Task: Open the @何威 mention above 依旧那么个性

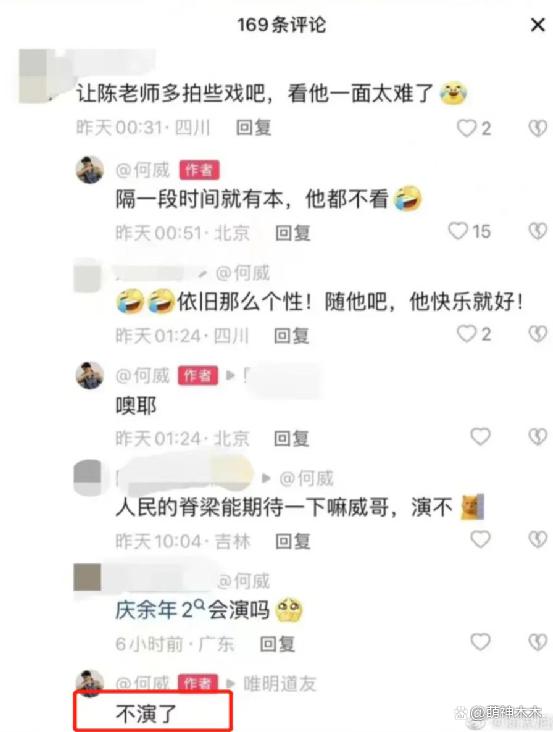Action: (x=243, y=273)
